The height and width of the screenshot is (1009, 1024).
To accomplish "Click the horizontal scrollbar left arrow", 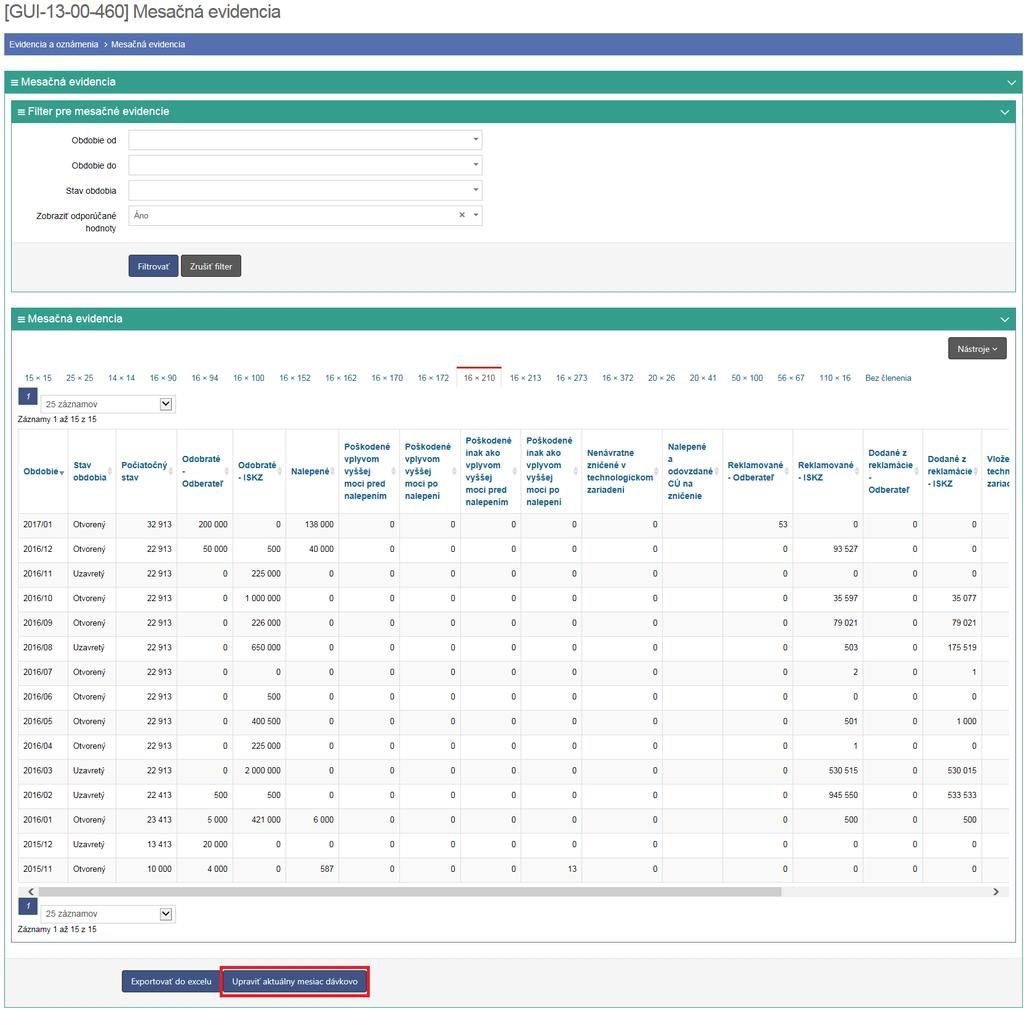I will point(30,891).
